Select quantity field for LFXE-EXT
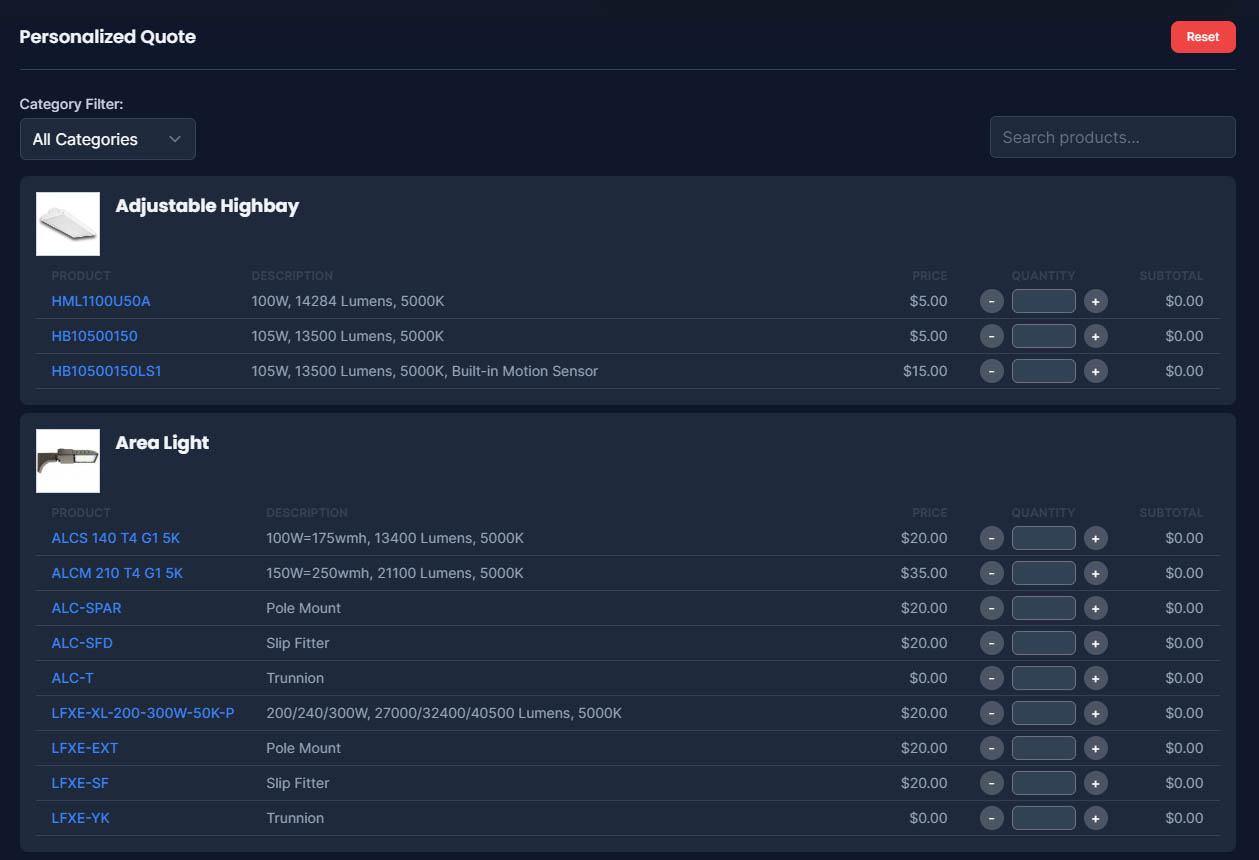The image size is (1259, 860). [1043, 748]
